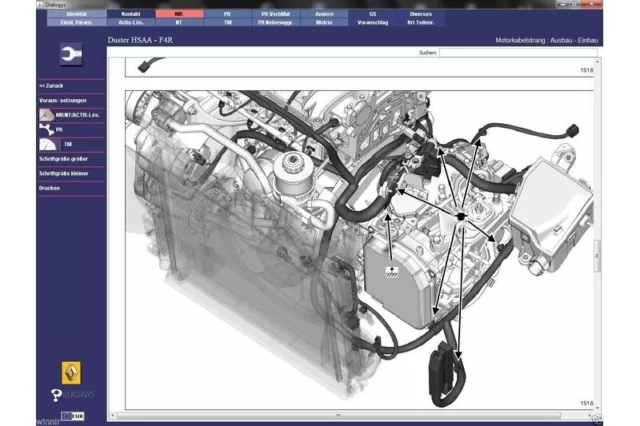Open the Motrio tab
The image size is (640, 426).
tap(324, 22)
